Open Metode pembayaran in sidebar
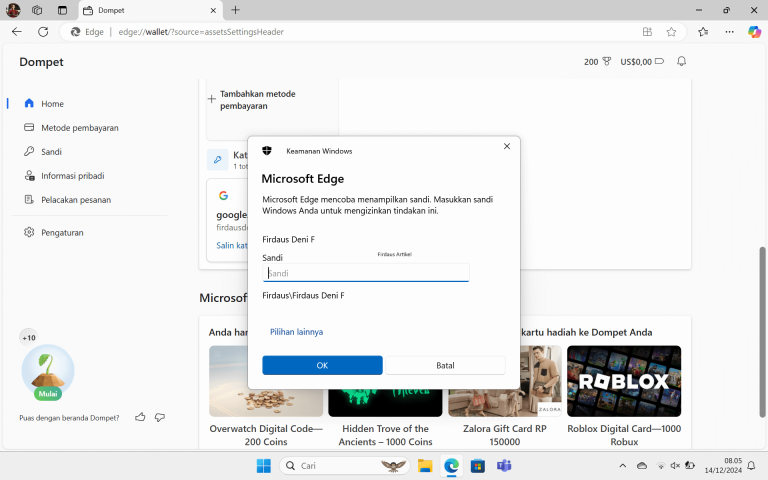 (x=71, y=127)
